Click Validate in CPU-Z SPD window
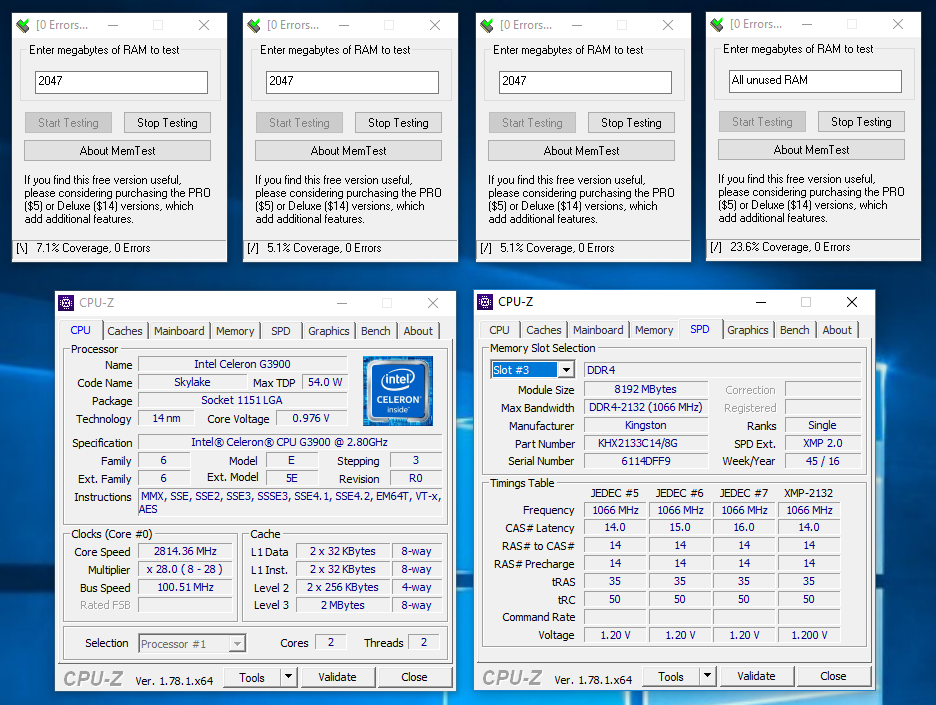 click(757, 676)
